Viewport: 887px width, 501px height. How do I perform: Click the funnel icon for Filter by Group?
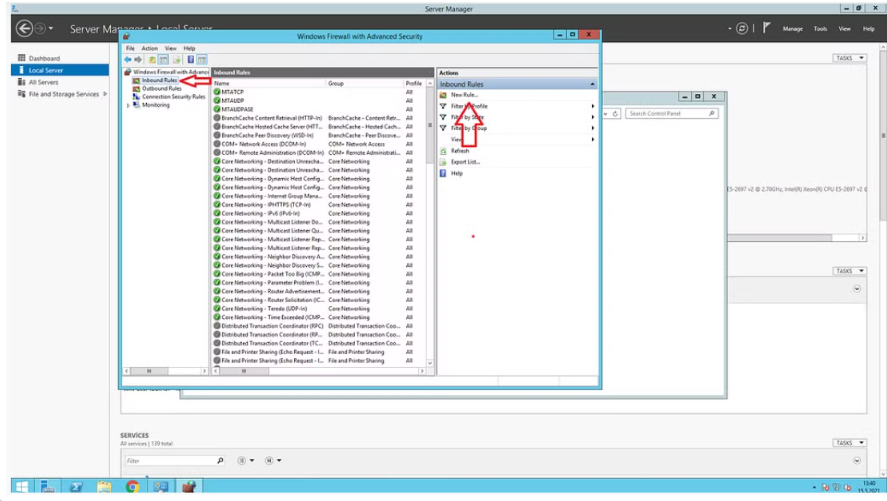444,128
